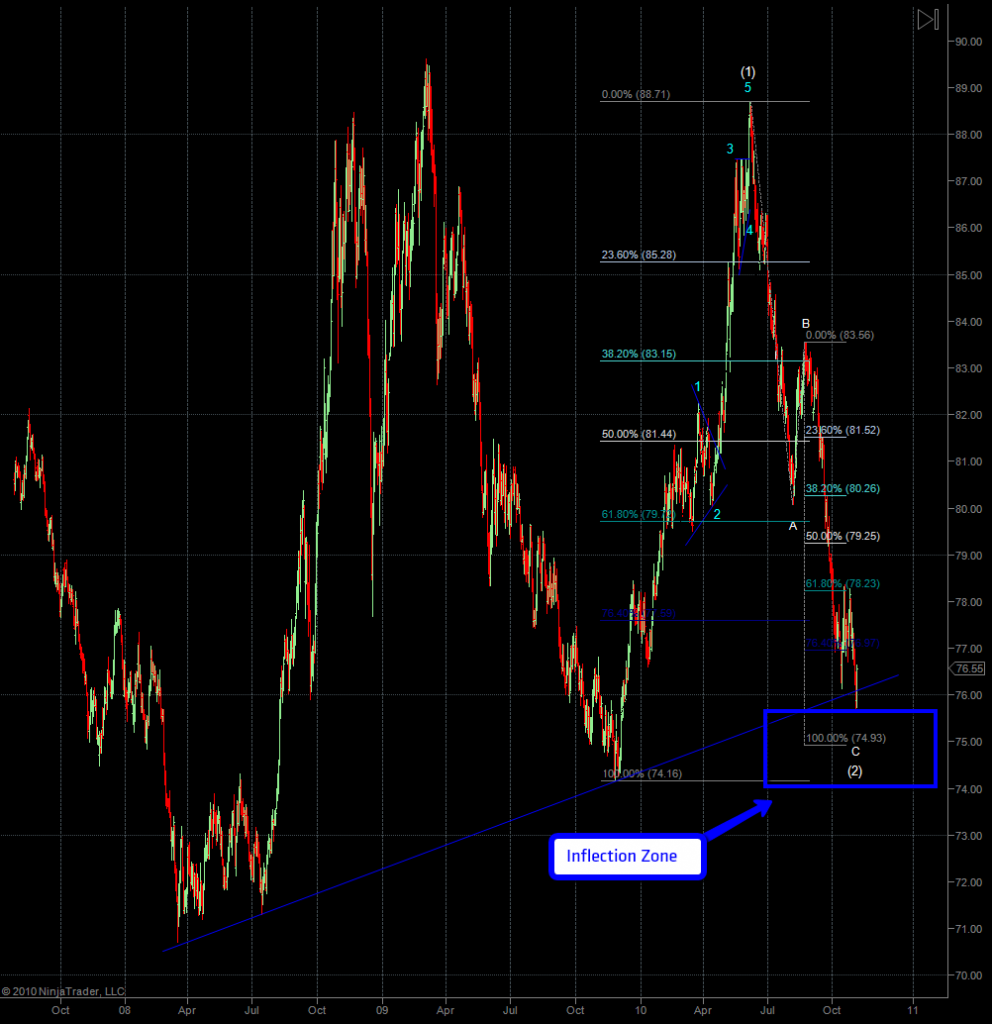Select the 38.20% (83.15) Fibonacci level
This screenshot has width=992, height=1024.
coord(638,354)
